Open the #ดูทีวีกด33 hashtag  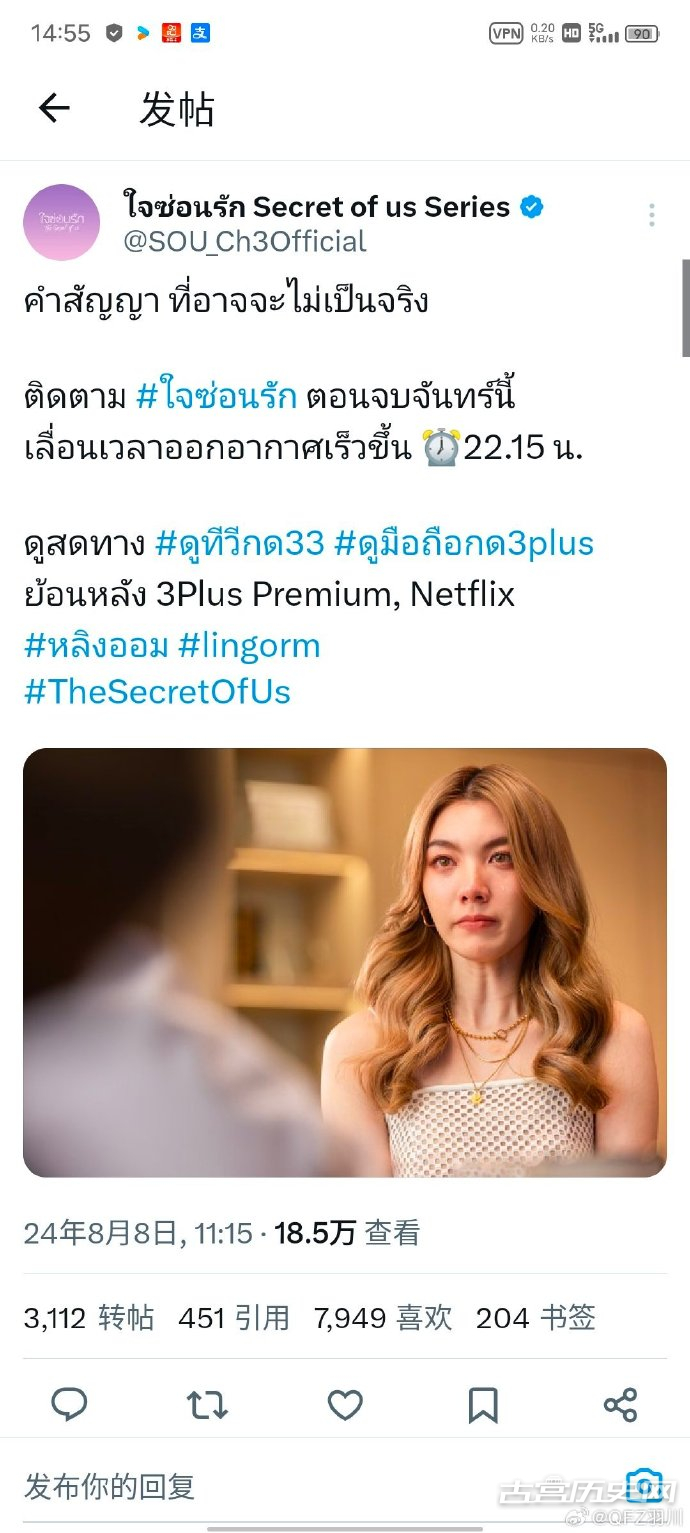click(240, 543)
